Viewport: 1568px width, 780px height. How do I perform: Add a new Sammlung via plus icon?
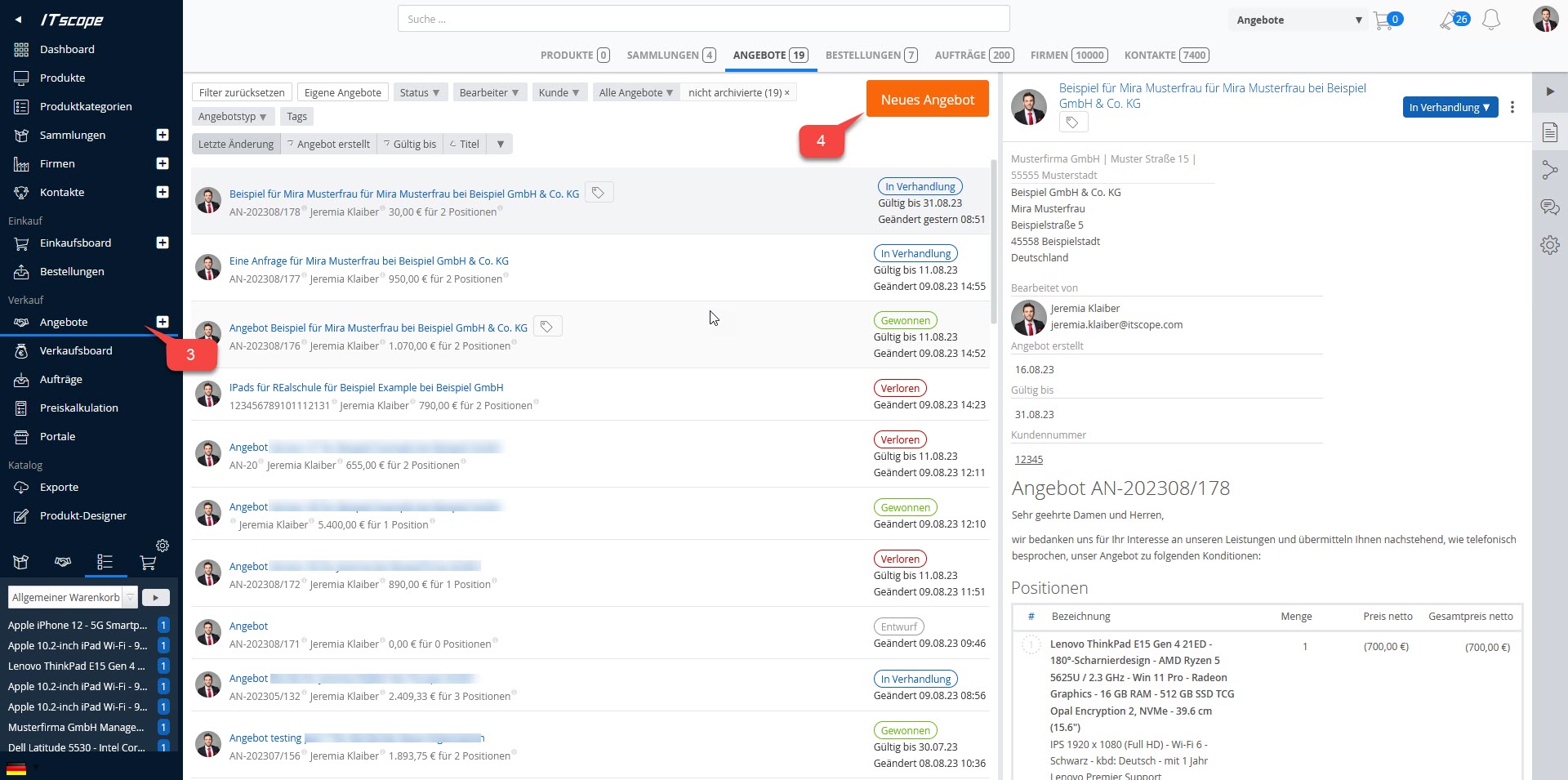163,135
